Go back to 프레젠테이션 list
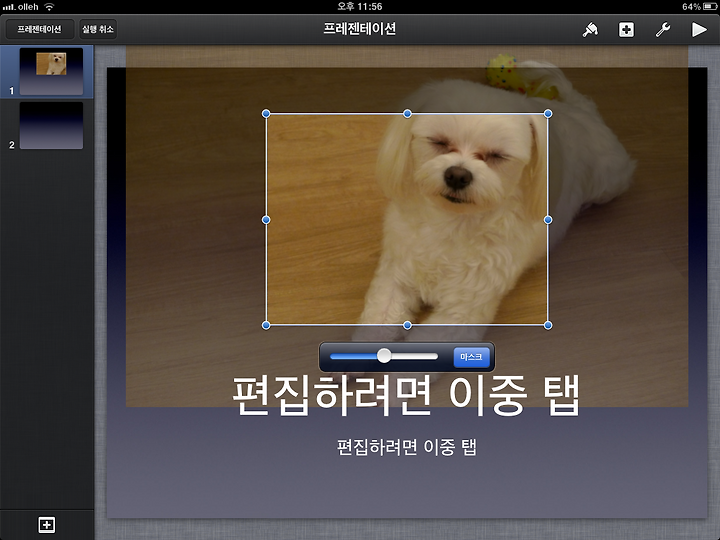 click(x=39, y=29)
